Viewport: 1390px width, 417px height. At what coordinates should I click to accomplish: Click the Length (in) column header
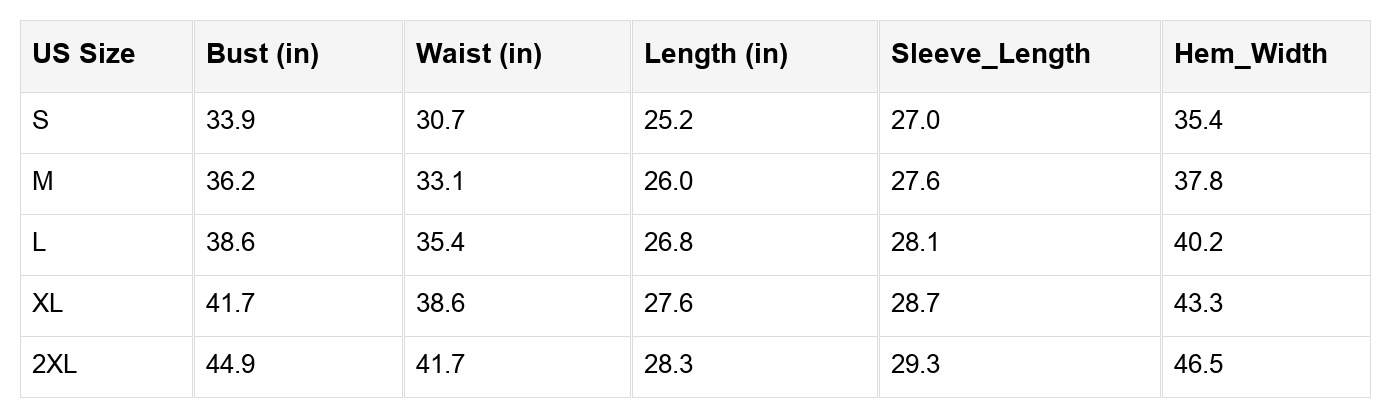(716, 54)
